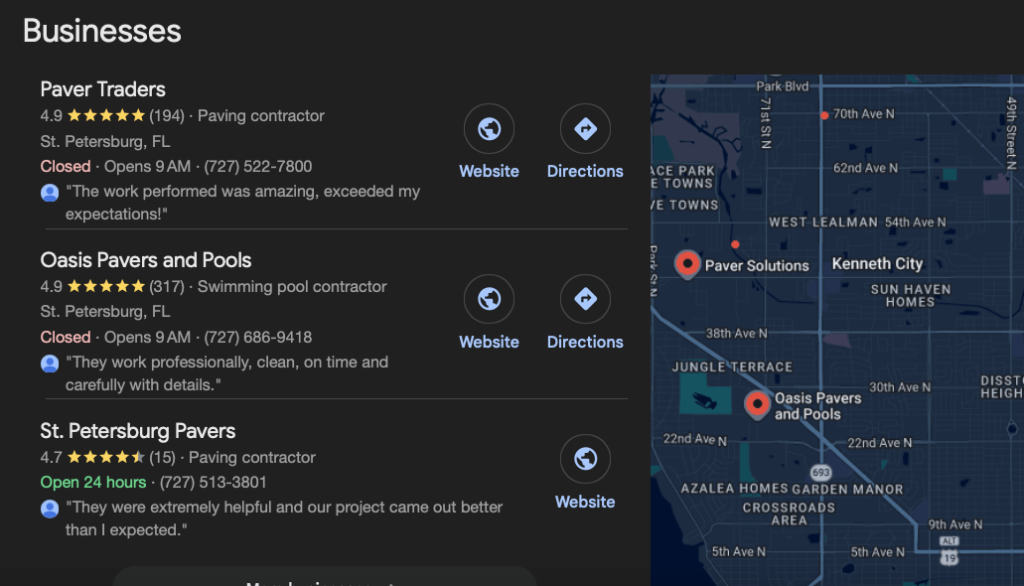The image size is (1024, 586).
Task: Select the Paver Solutions map pin
Action: 687,263
